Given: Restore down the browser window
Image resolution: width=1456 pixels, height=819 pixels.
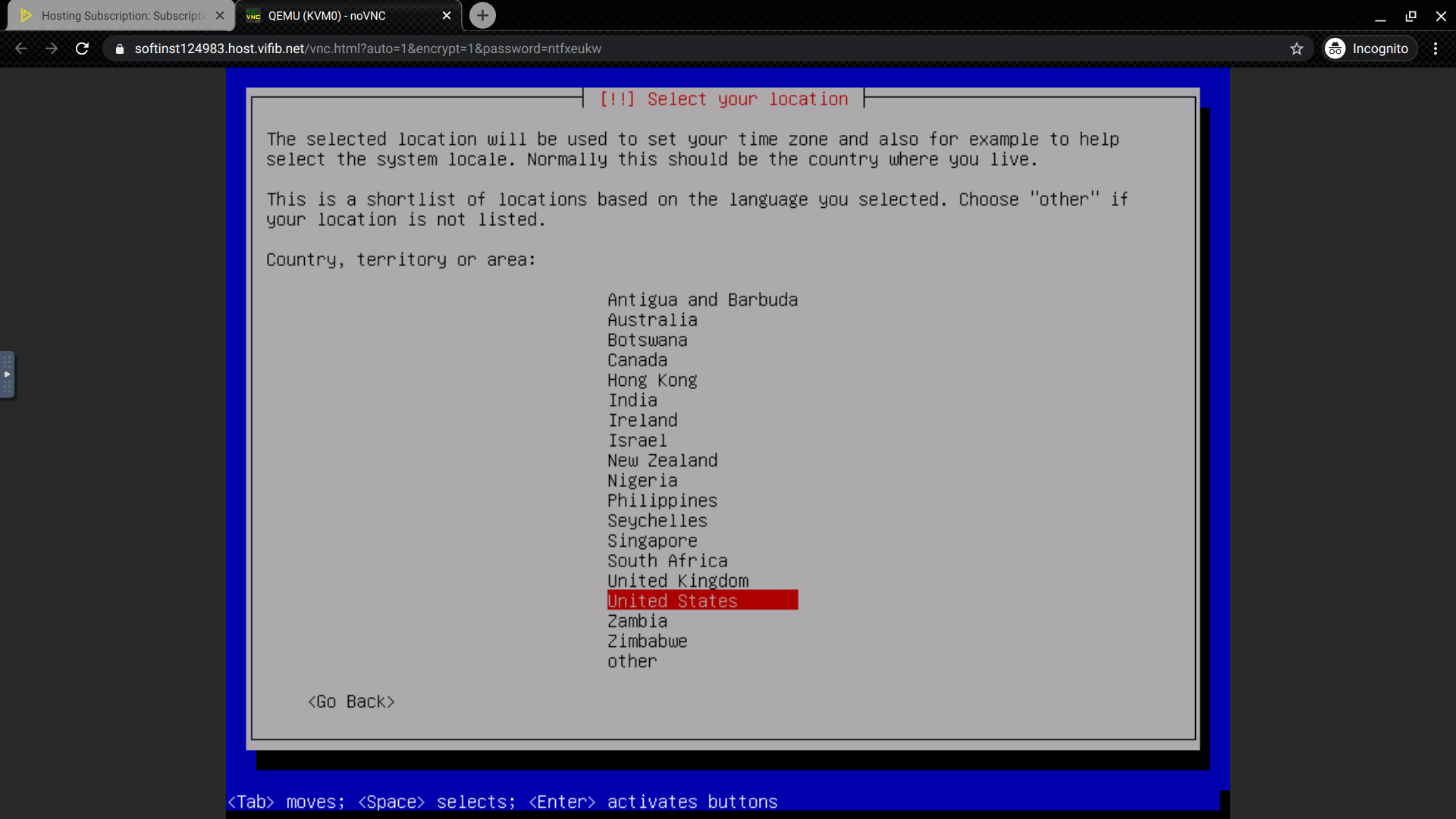Looking at the screenshot, I should tap(1410, 16).
